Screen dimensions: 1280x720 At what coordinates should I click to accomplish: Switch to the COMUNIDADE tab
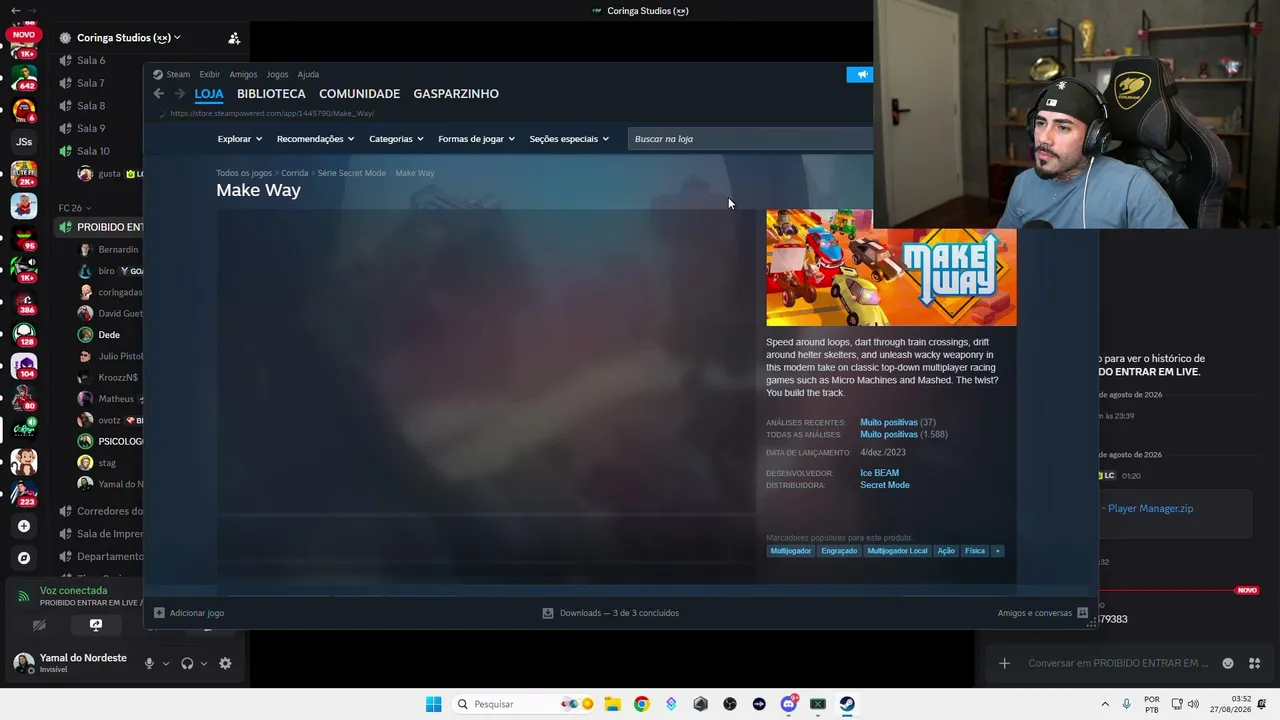click(x=359, y=94)
